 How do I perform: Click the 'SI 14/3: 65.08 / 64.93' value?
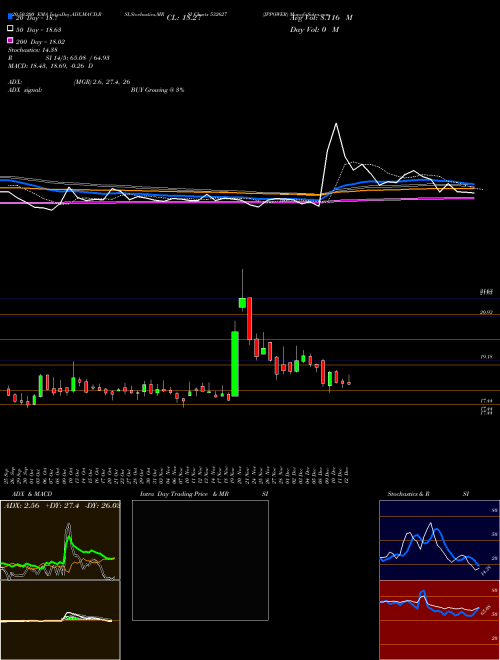click(x=78, y=58)
